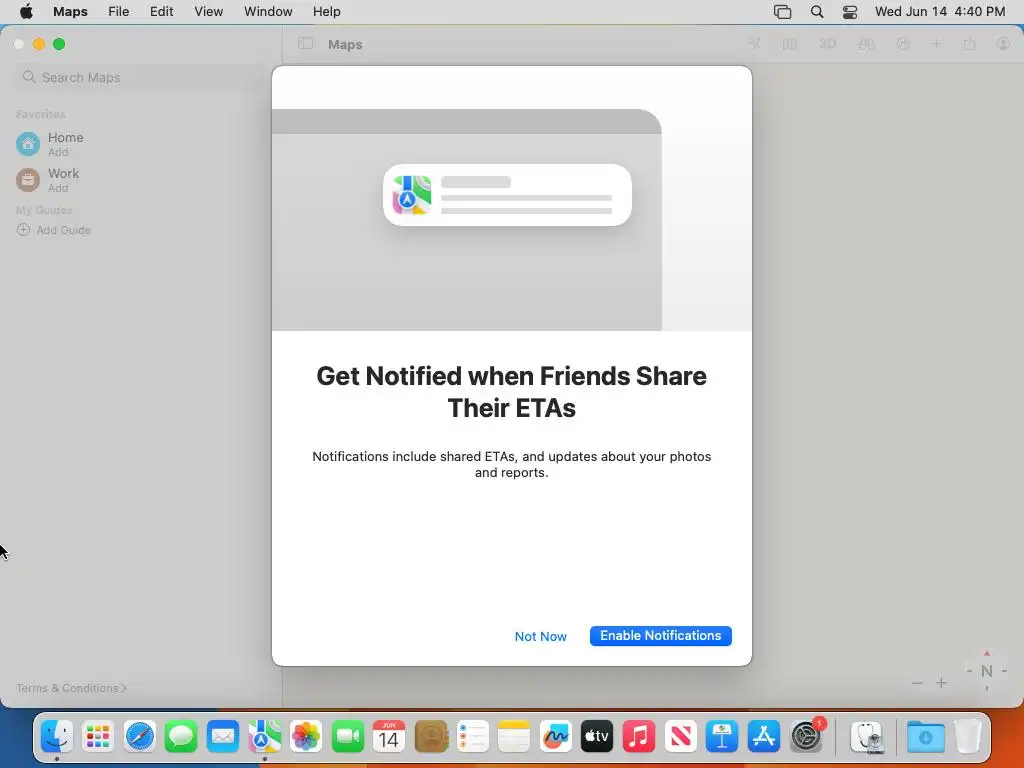
Task: Open Launchpad from the Dock
Action: 98,737
